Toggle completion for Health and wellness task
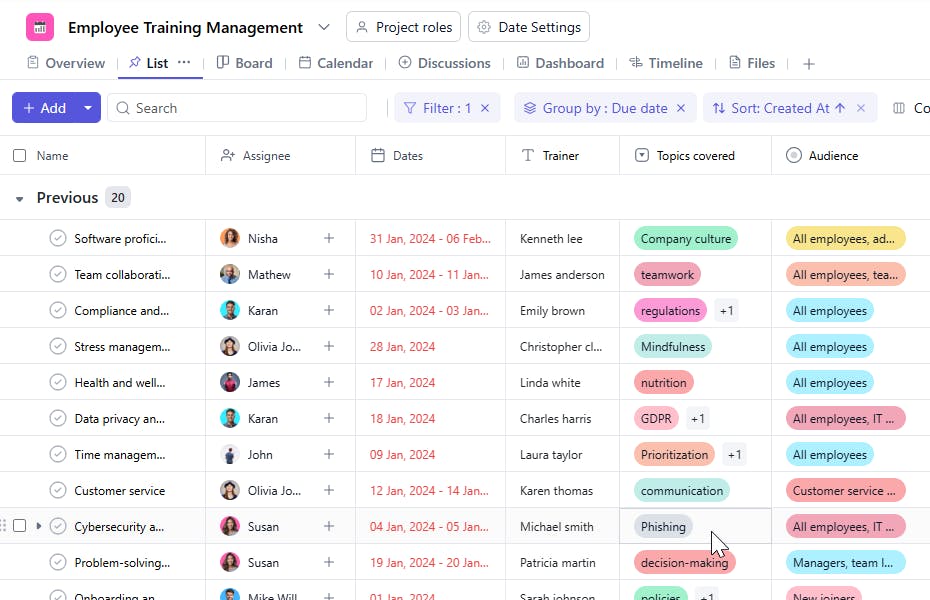Screen dimensions: 930x600 pyautogui.click(x=58, y=382)
